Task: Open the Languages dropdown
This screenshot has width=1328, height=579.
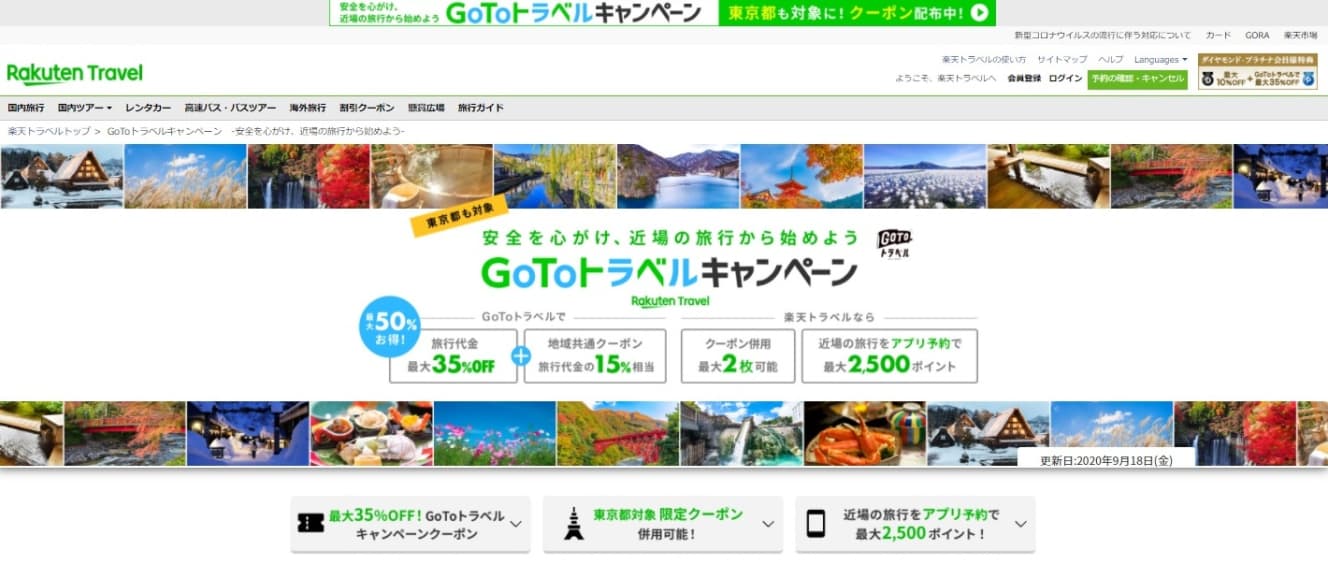Action: pyautogui.click(x=1160, y=59)
